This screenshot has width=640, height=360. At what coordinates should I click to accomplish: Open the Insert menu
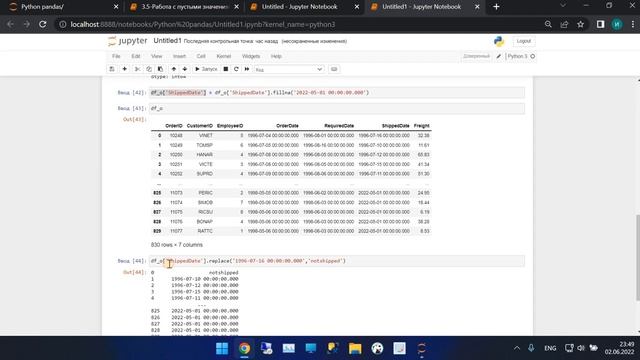[179, 56]
